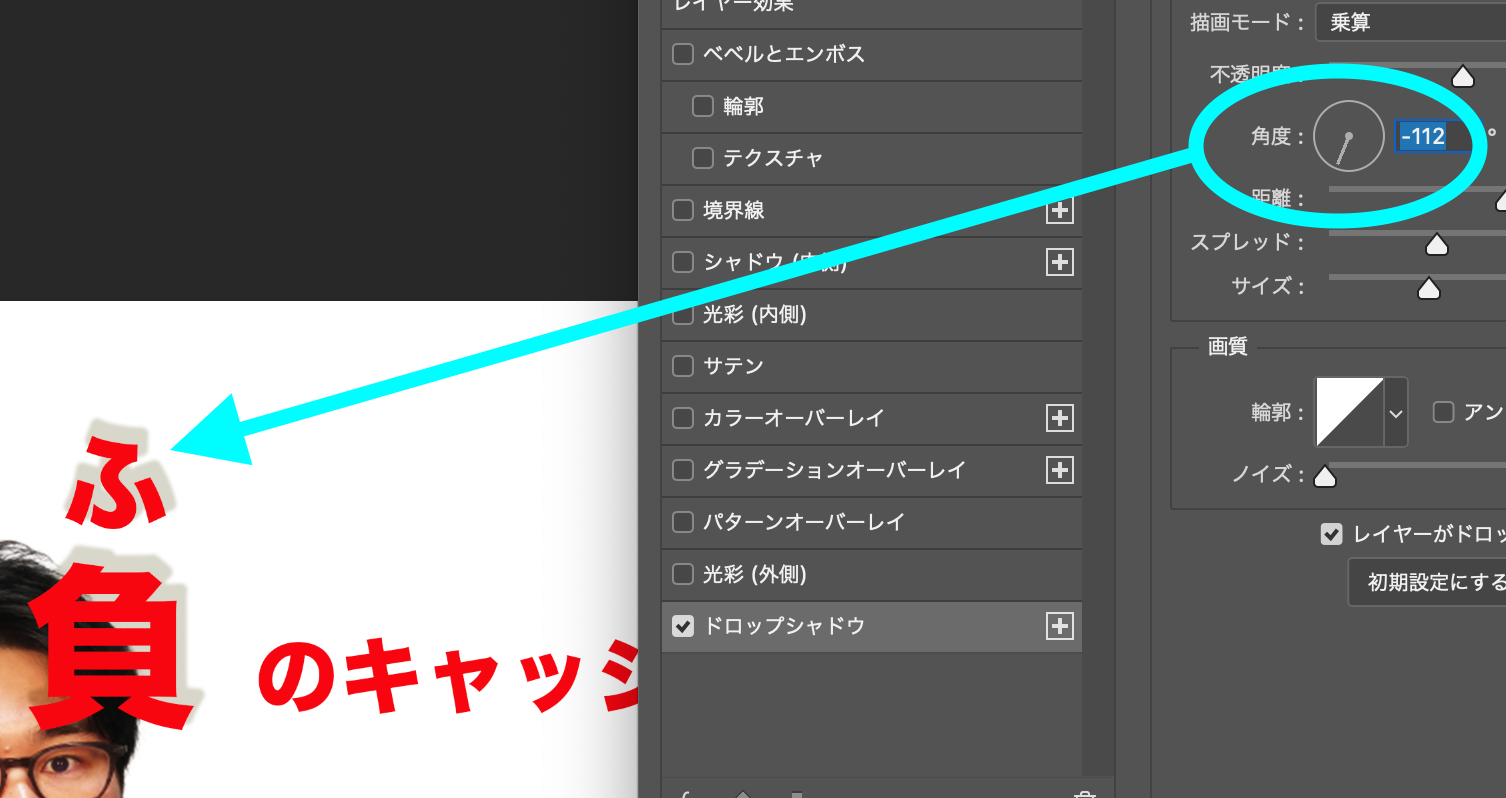Adjust the 不透明度 slider handle
1506x798 pixels.
1463,76
